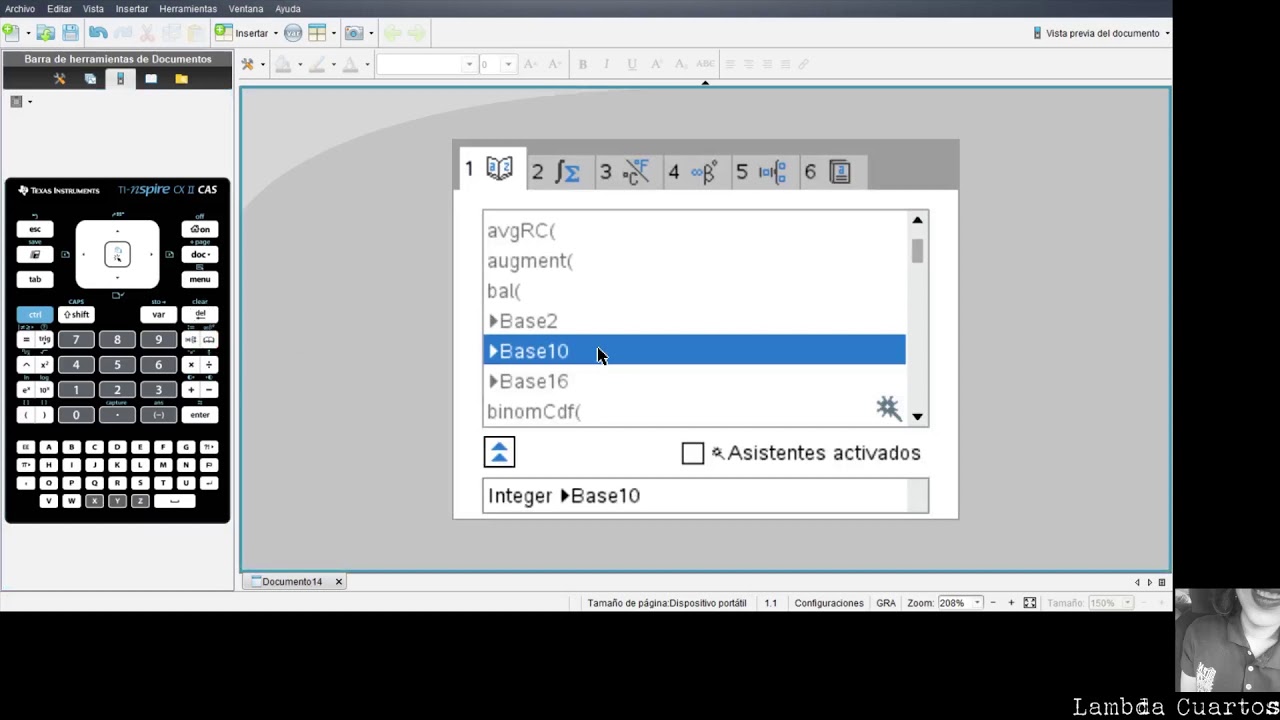Click the tools wrench icon in formatting bar
1280x720 pixels.
tap(248, 64)
